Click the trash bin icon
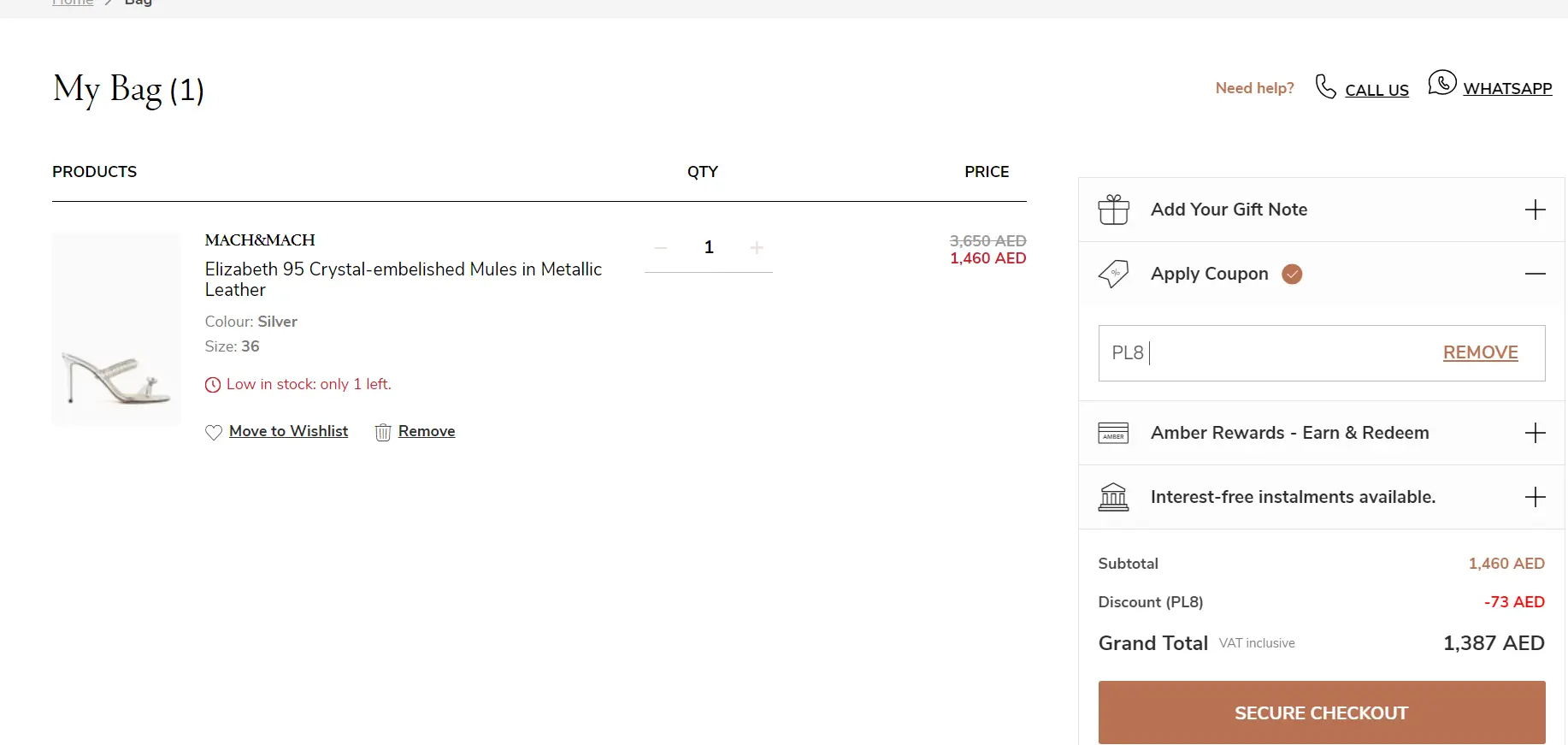The width and height of the screenshot is (1568, 745). 383,432
